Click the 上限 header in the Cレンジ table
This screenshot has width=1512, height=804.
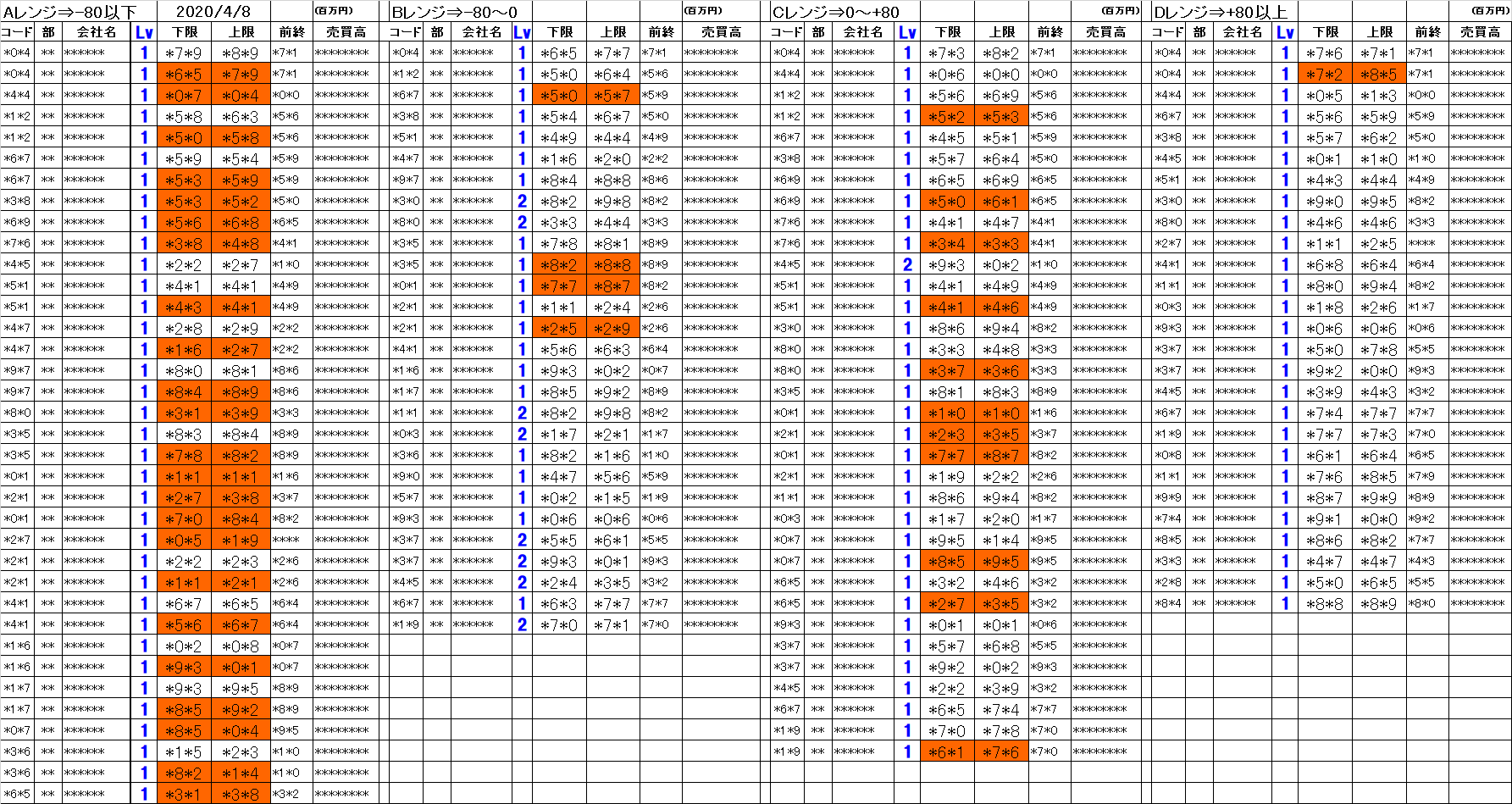tap(1002, 32)
